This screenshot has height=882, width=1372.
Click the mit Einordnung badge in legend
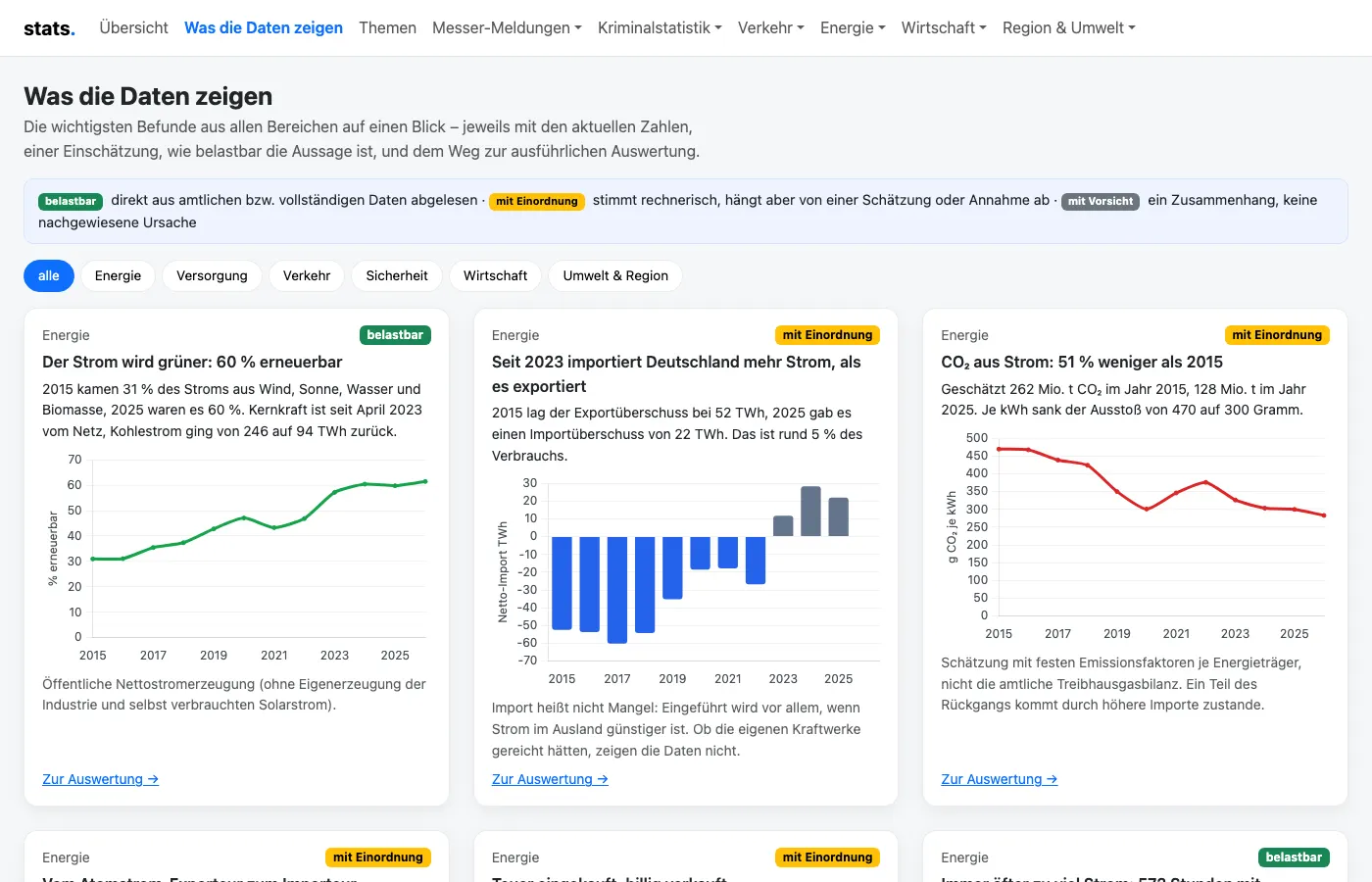[537, 201]
